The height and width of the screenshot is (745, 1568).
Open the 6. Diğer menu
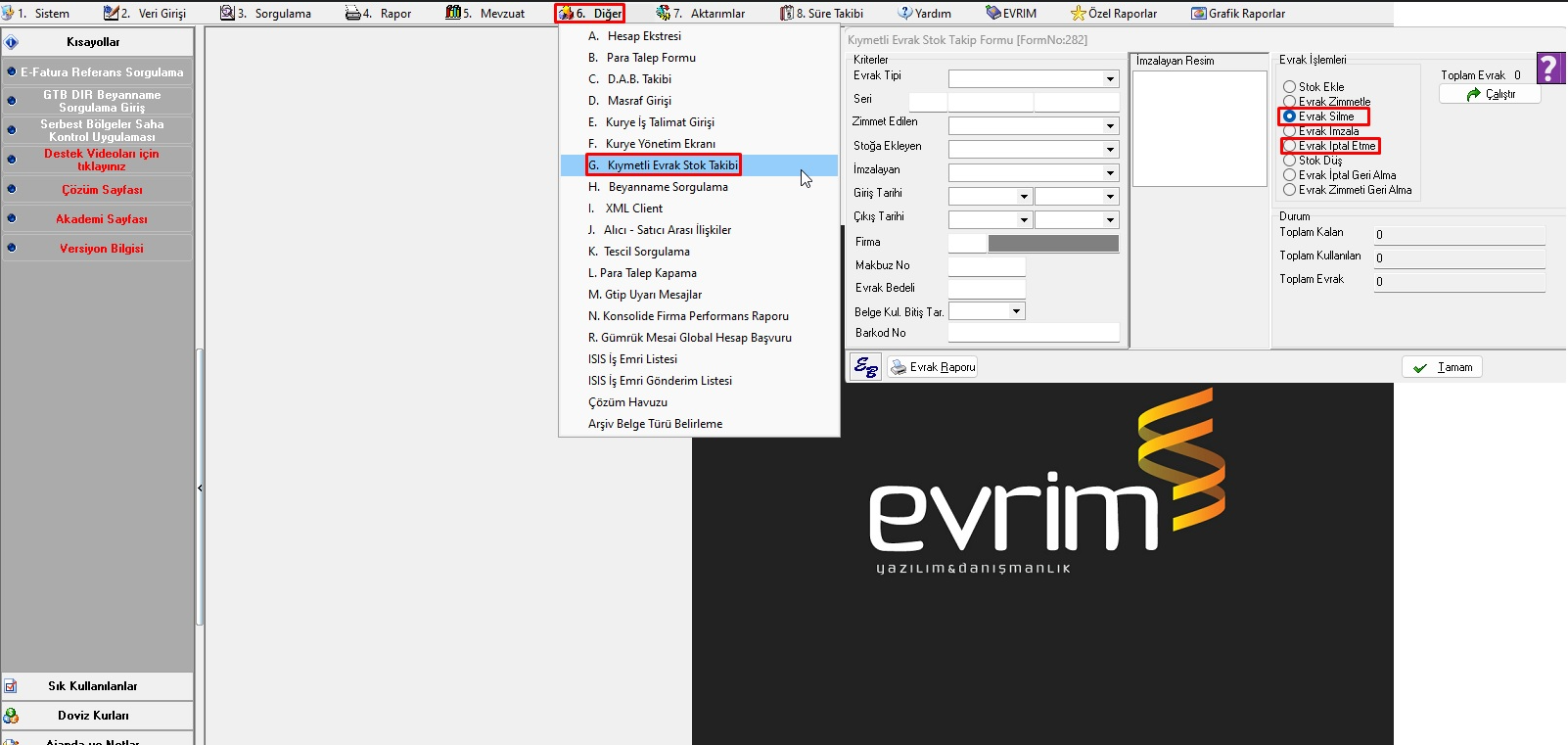pyautogui.click(x=590, y=14)
